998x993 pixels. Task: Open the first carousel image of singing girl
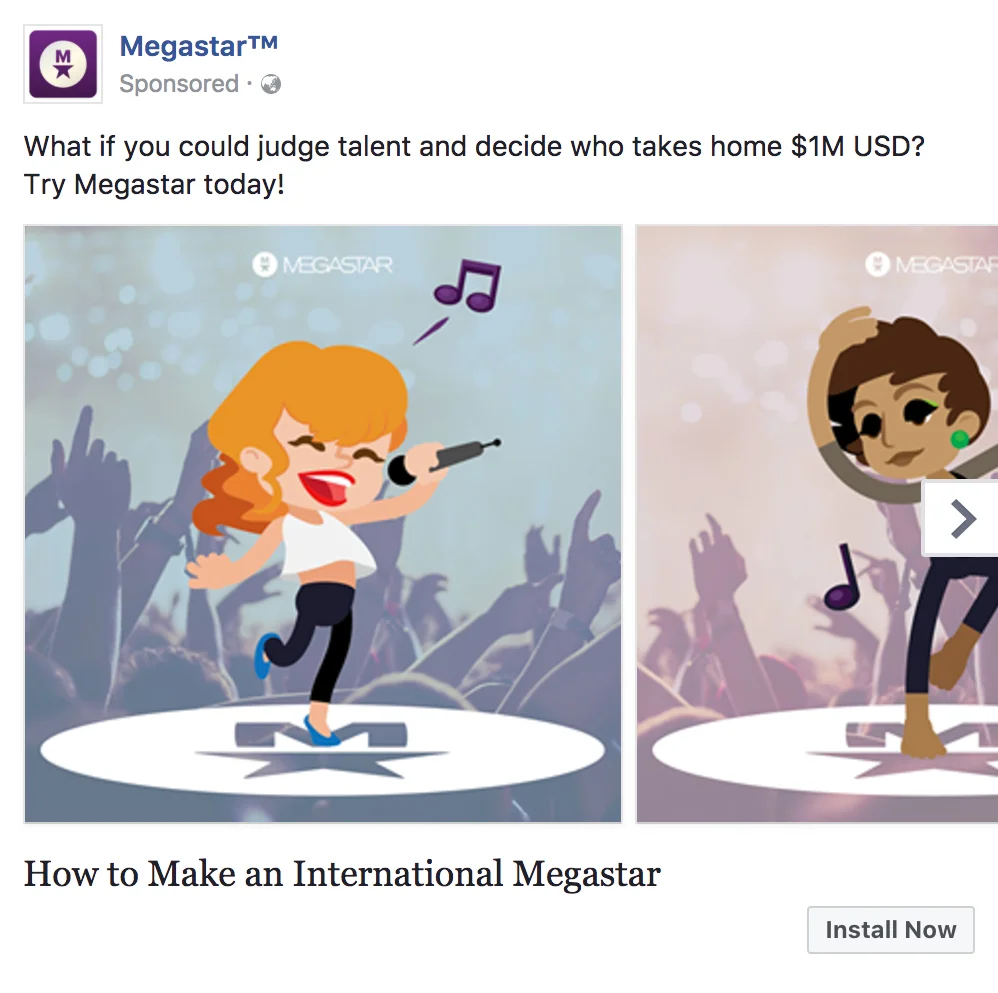(x=323, y=524)
